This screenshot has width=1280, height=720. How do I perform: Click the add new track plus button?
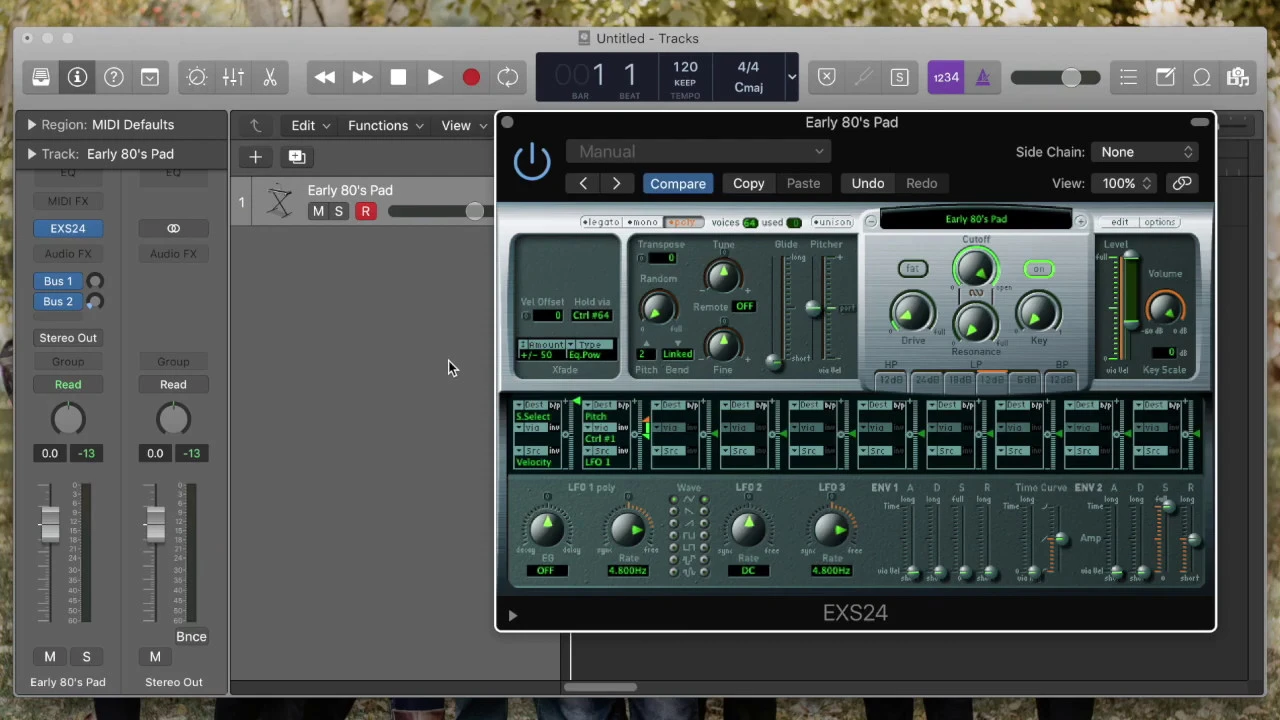tap(255, 157)
